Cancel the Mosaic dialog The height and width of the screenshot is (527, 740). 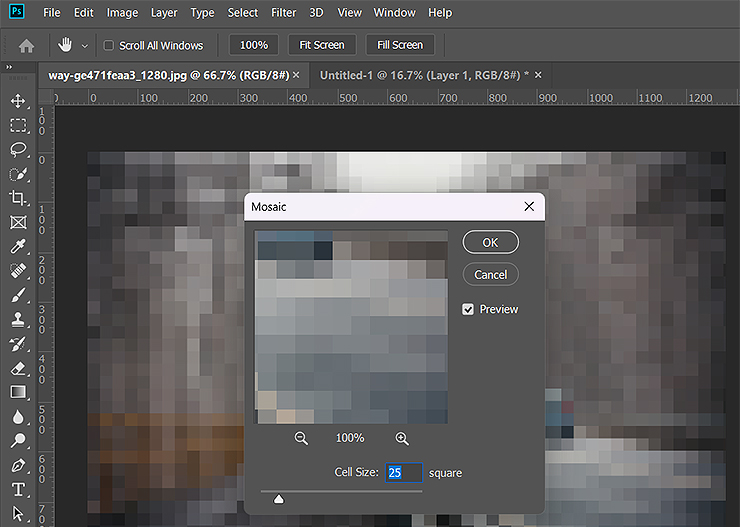490,275
